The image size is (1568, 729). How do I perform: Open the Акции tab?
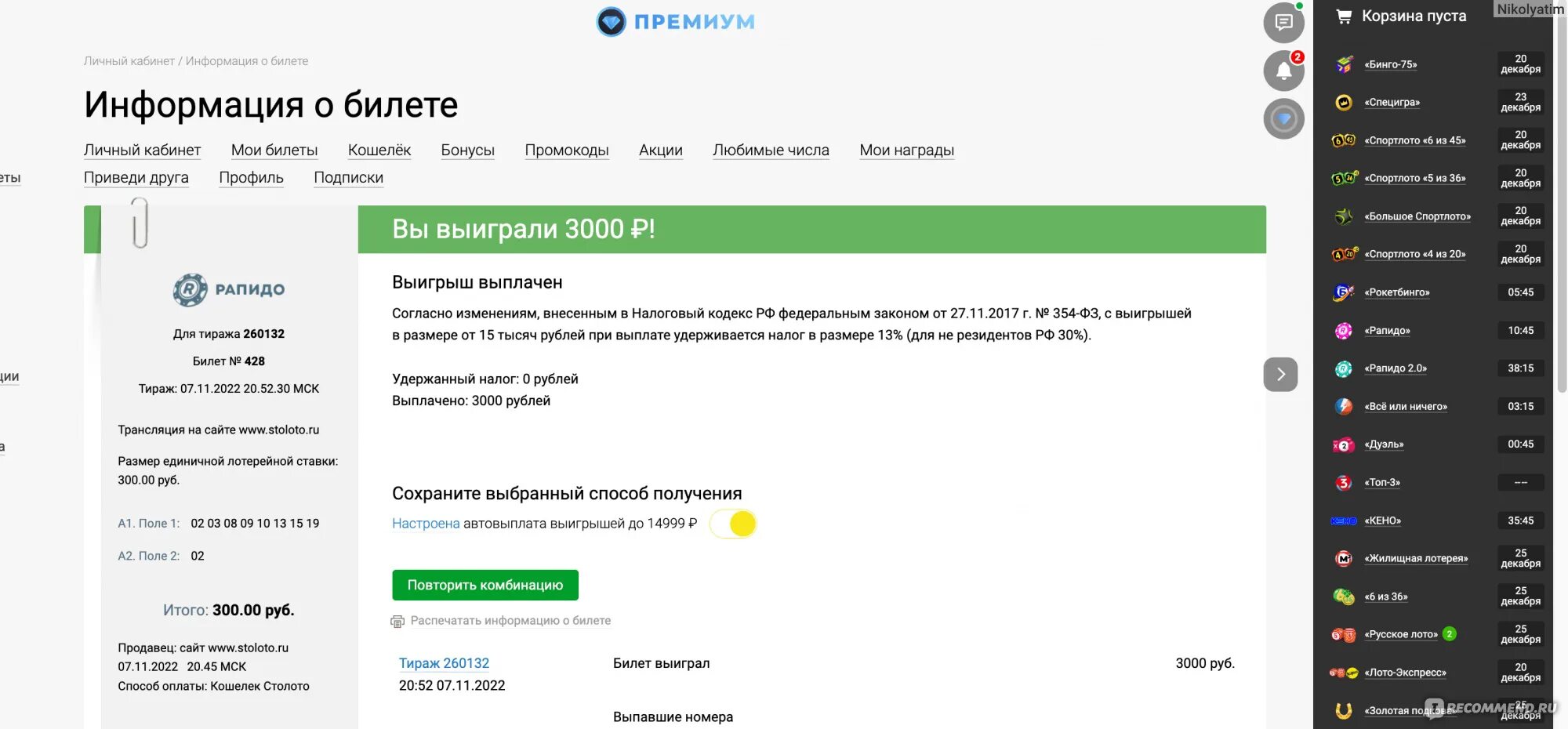[661, 150]
